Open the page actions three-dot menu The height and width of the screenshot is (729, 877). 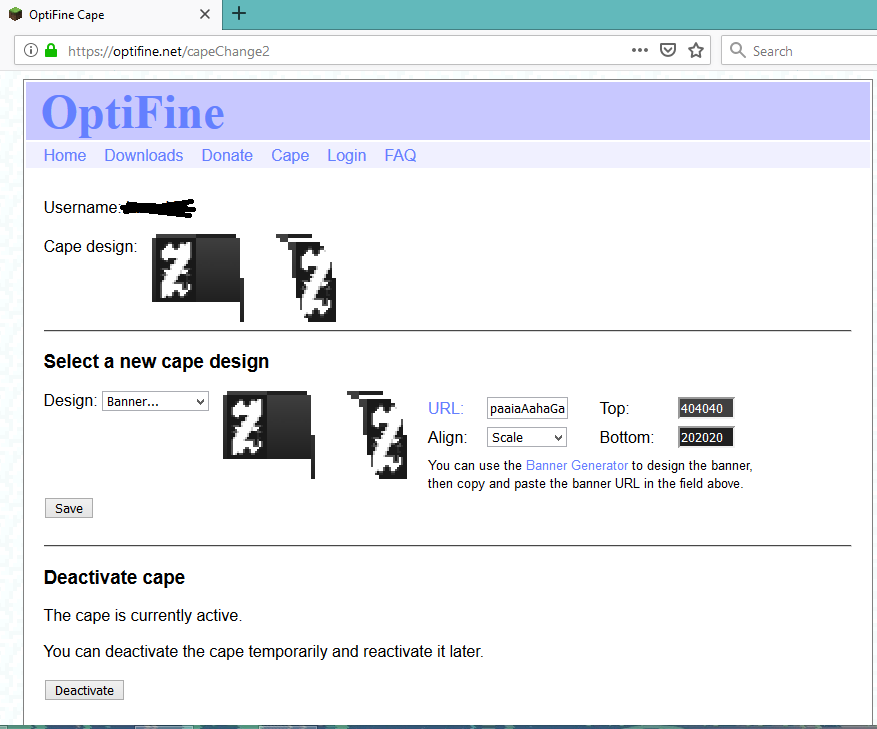(x=639, y=50)
